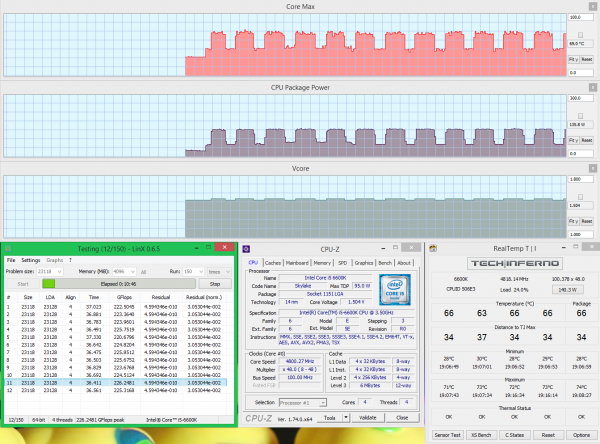Viewport: 600px width, 444px height.
Task: Click the Intel Core i5 logo in CPU-Z
Action: 395,289
